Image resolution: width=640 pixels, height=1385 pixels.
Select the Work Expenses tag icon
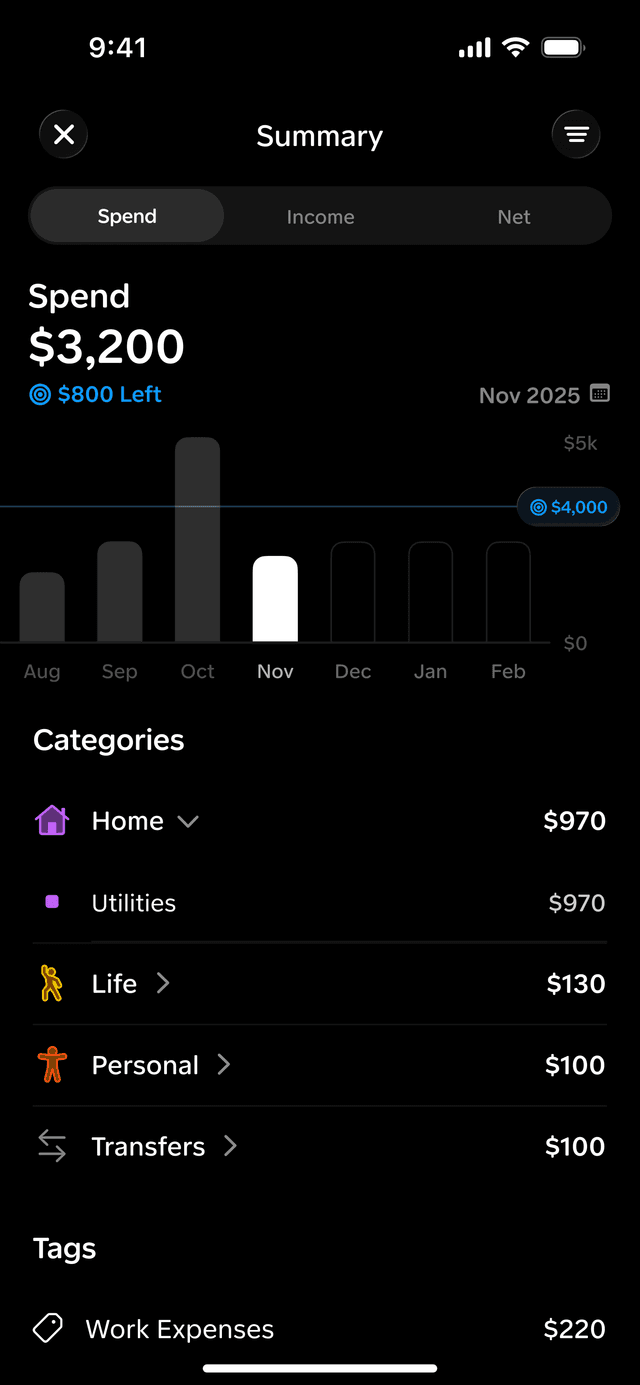point(46,1327)
